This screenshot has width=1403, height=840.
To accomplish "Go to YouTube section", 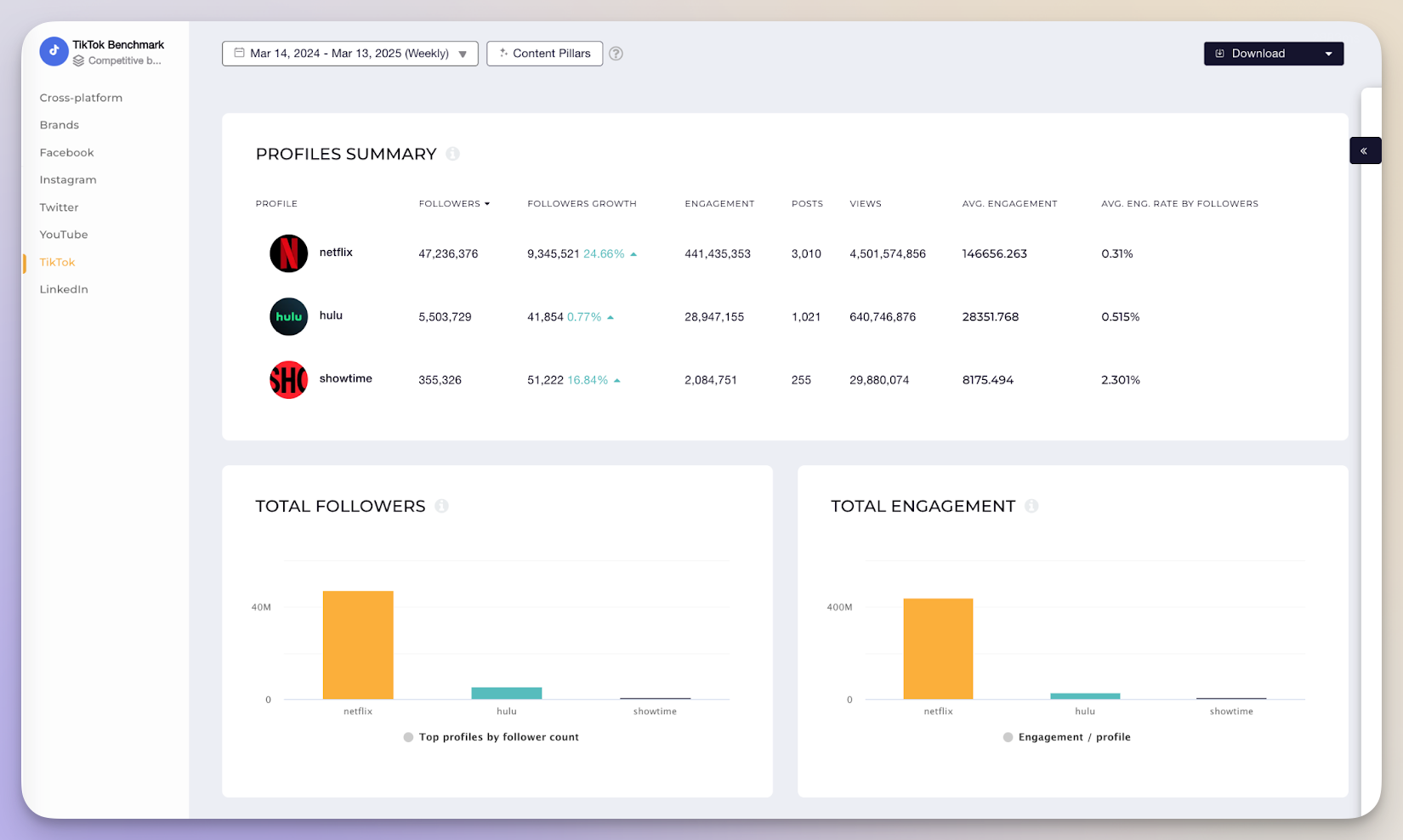I will coord(64,235).
